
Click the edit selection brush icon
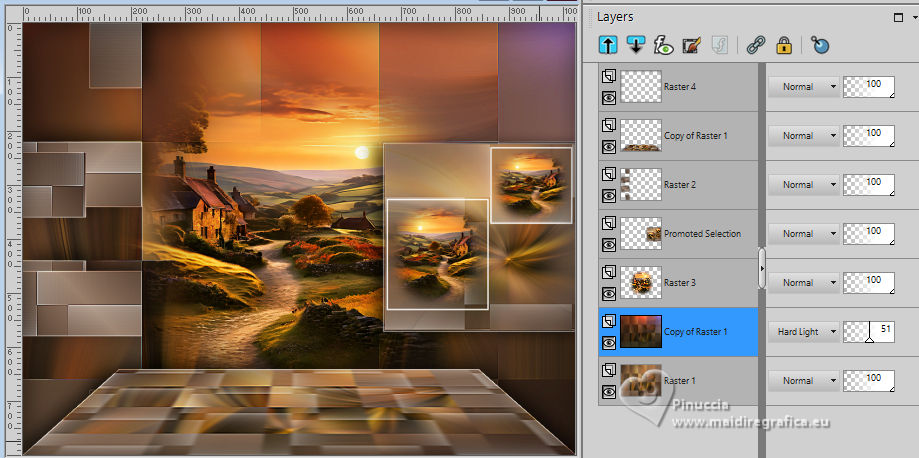(691, 45)
